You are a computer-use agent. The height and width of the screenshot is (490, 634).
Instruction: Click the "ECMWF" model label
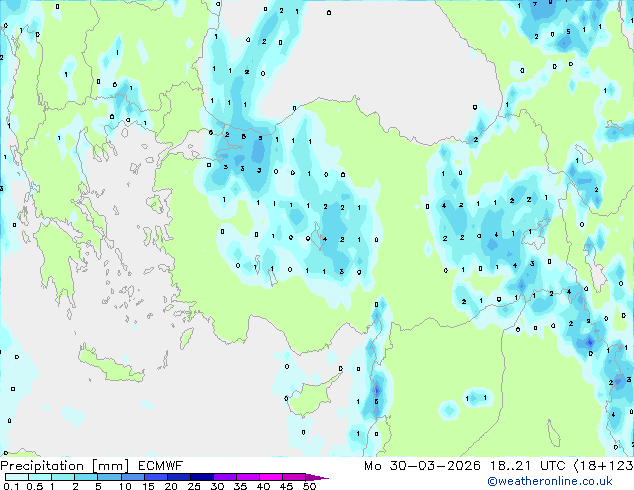click(161, 466)
